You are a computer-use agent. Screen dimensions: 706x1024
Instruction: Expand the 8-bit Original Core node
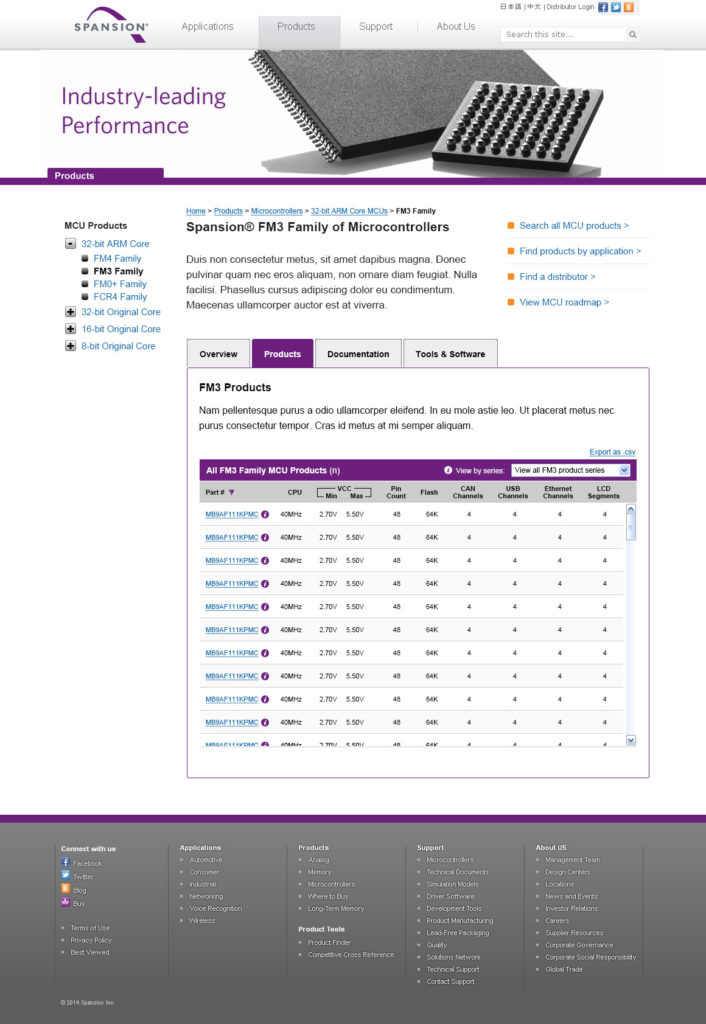70,346
